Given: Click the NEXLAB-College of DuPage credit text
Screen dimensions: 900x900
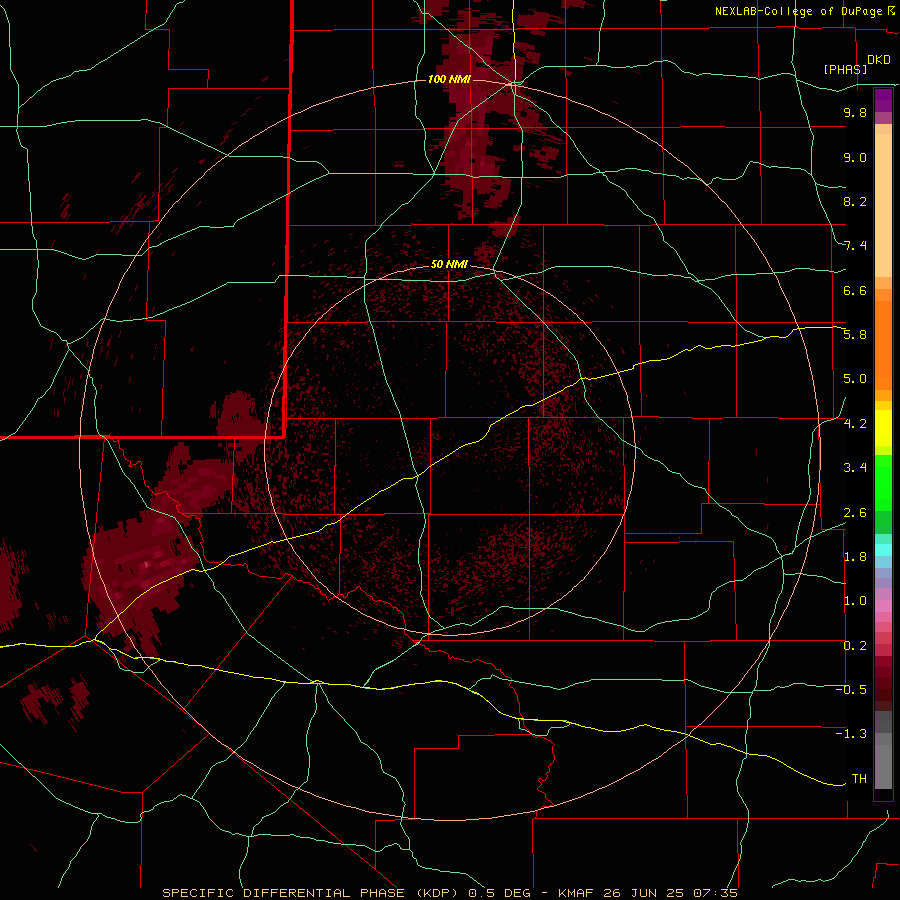Looking at the screenshot, I should [x=799, y=11].
